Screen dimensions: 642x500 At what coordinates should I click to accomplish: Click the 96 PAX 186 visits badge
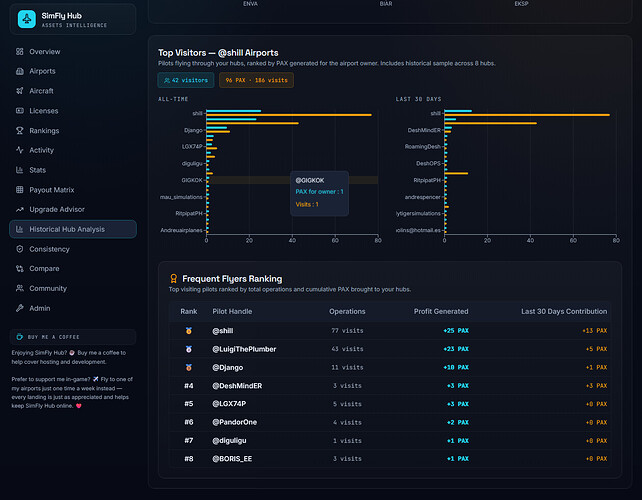tap(256, 80)
